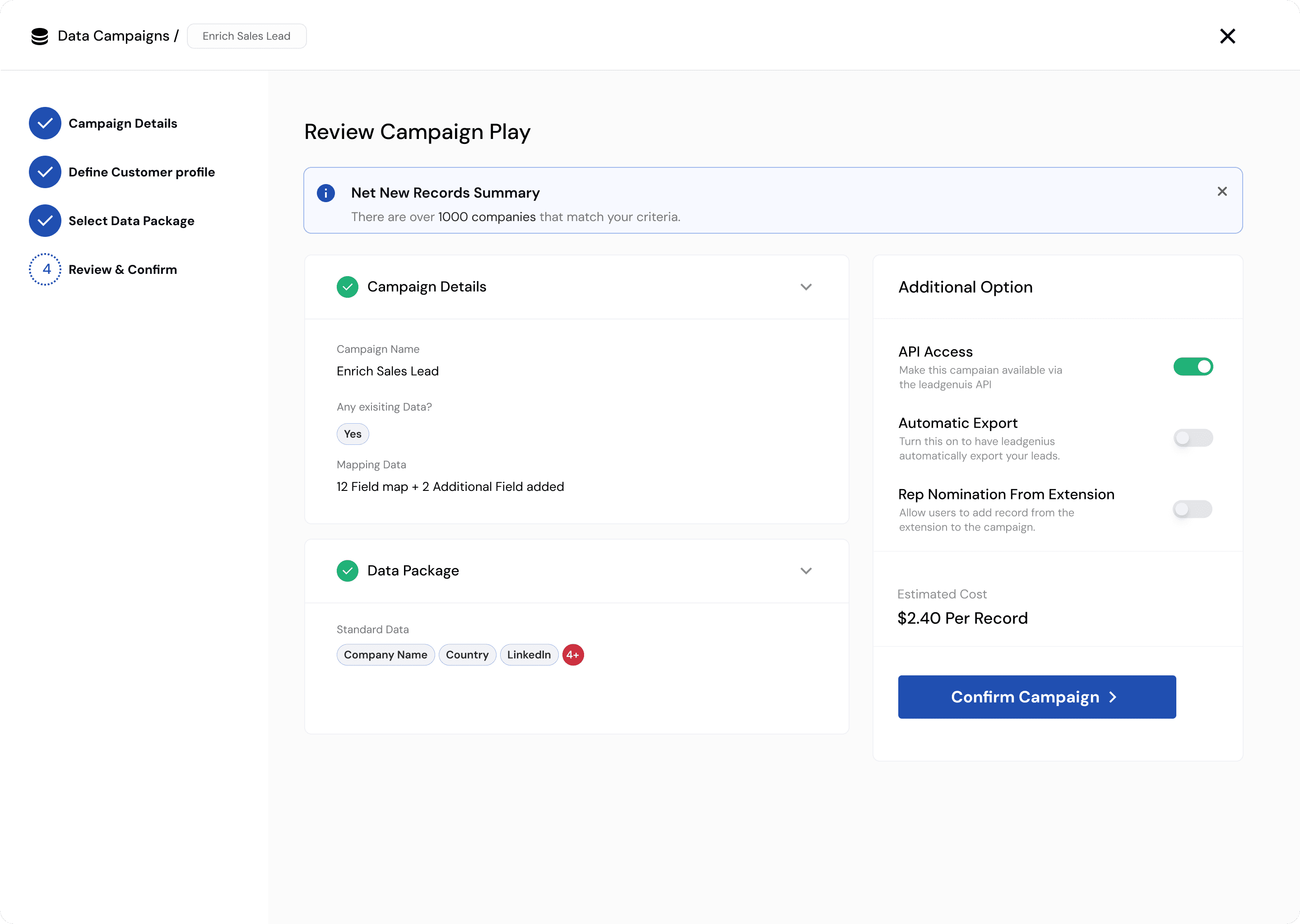Go to Campaign Details step in sidebar

click(123, 124)
